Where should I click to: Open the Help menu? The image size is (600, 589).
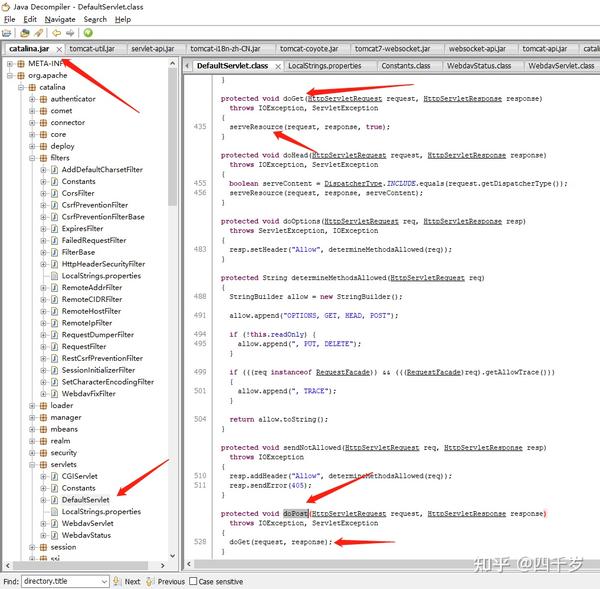(x=123, y=20)
